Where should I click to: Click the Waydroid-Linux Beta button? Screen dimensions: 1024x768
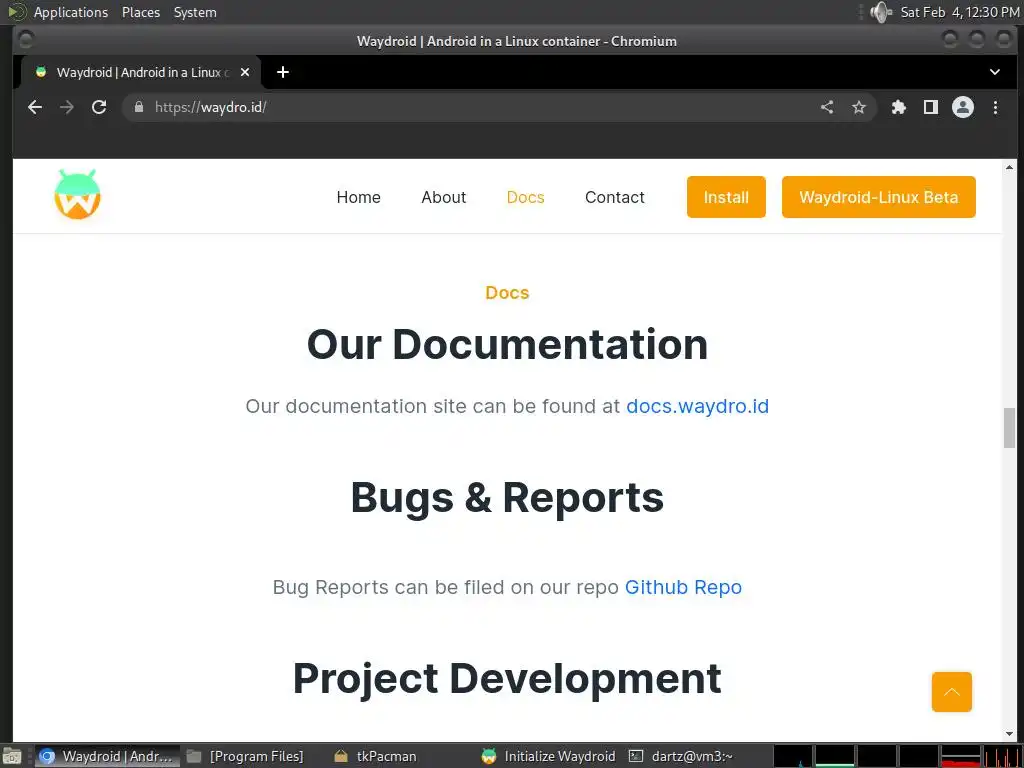tap(878, 197)
